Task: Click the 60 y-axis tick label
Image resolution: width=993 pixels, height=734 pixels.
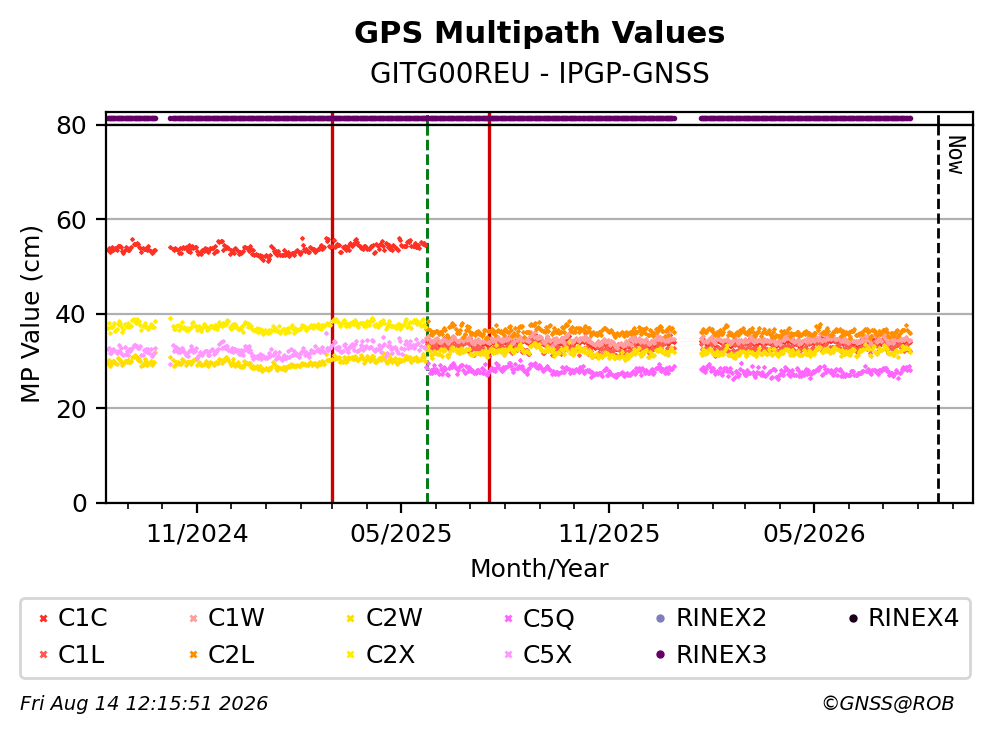Action: click(x=71, y=220)
